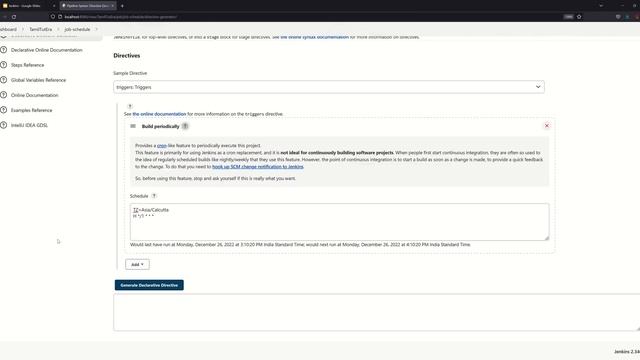The height and width of the screenshot is (360, 640).
Task: Grab the Schedule textarea resize handle
Action: tap(547, 238)
